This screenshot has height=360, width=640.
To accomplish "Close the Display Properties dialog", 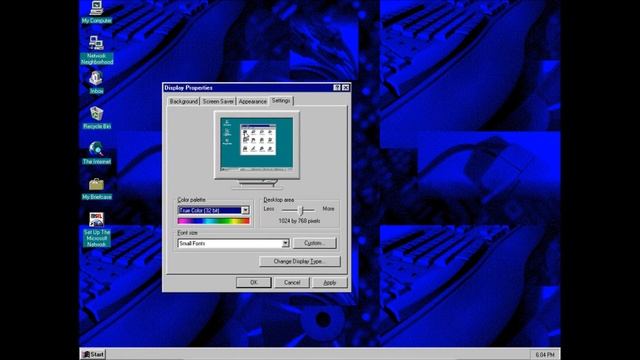I will (345, 88).
